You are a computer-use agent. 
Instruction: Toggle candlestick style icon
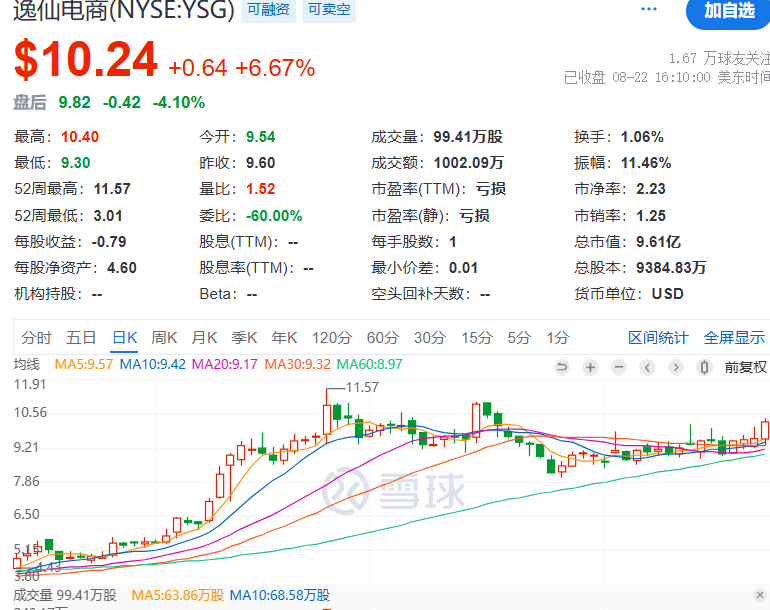click(704, 367)
